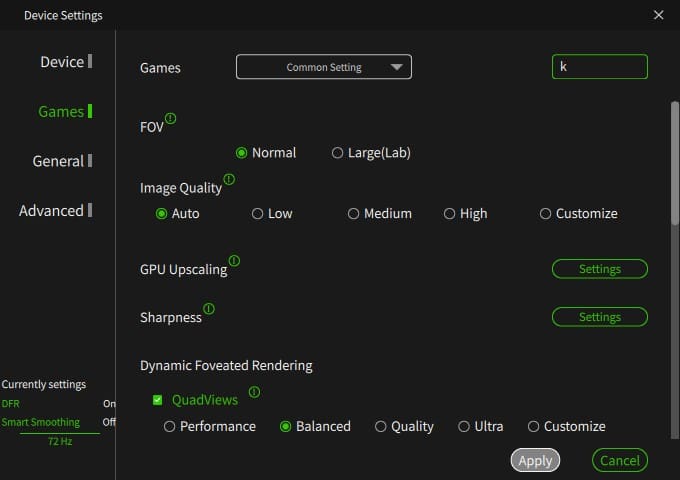
Task: Close the Device Settings window
Action: (x=658, y=15)
